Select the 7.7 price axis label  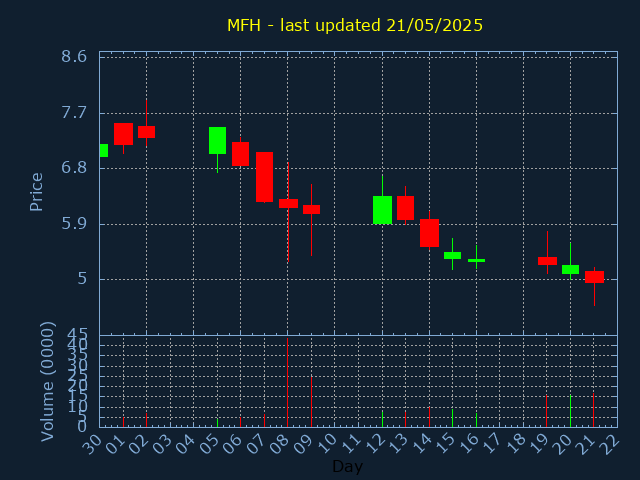click(74, 113)
